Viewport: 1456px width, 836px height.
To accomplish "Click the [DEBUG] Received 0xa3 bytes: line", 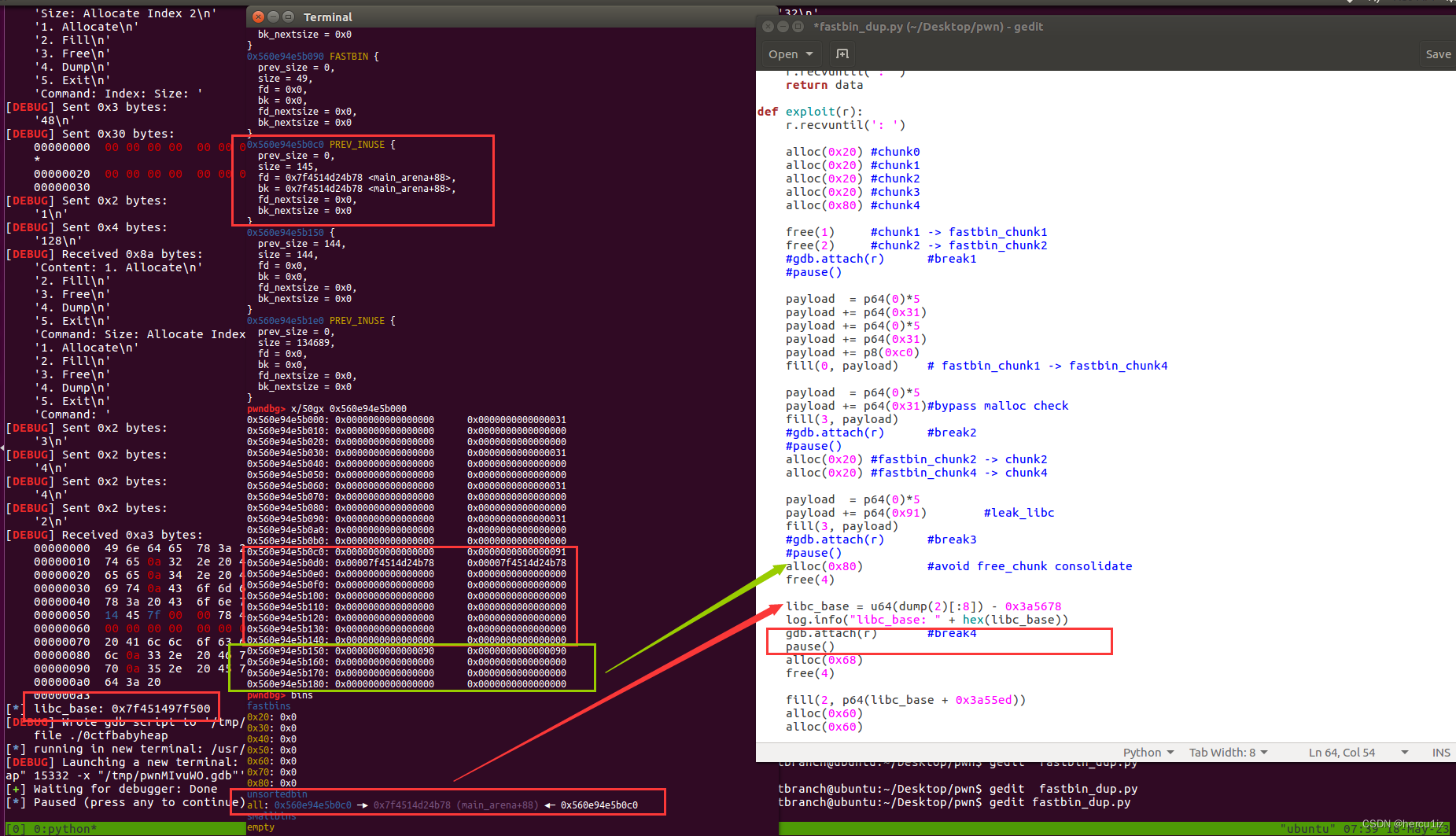I will (x=105, y=535).
